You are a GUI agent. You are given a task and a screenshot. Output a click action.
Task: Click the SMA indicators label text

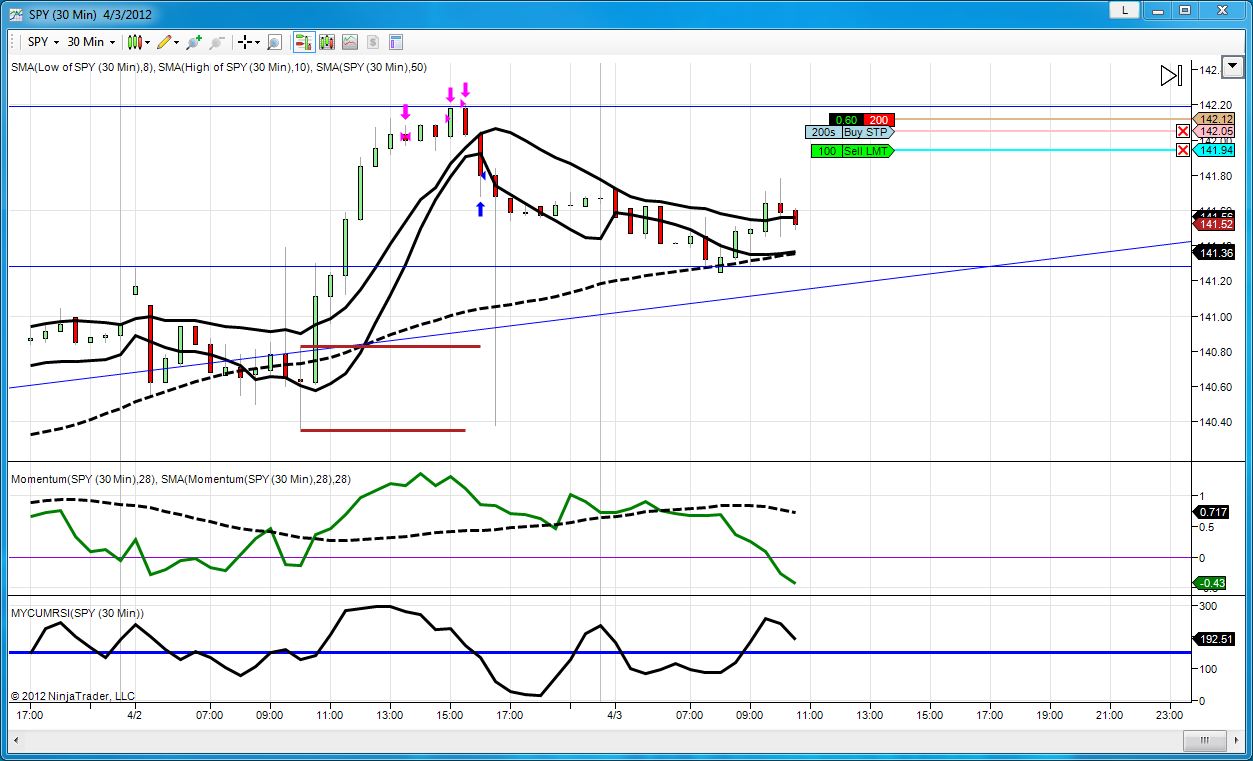[x=219, y=67]
